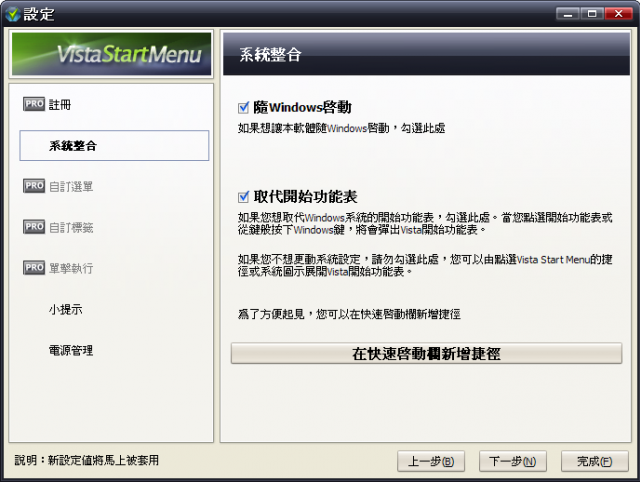Maximize the 設定 window
The height and width of the screenshot is (482, 640).
pyautogui.click(x=592, y=14)
